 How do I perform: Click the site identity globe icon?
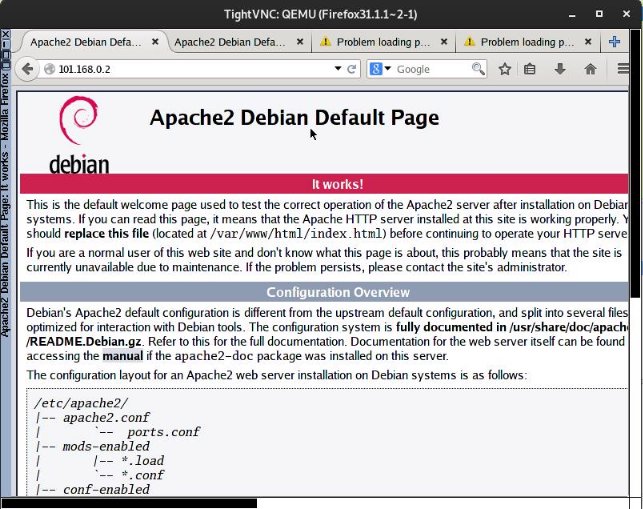tap(49, 69)
